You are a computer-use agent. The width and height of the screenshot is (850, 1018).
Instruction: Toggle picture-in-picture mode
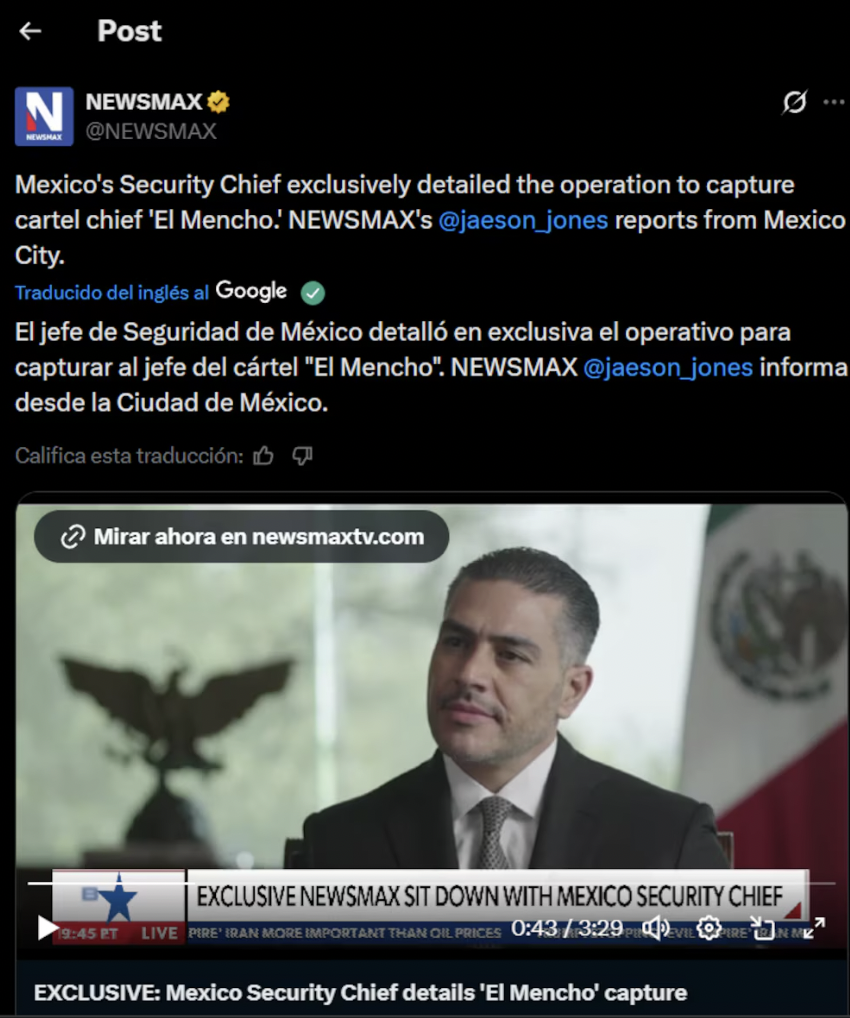(x=762, y=928)
